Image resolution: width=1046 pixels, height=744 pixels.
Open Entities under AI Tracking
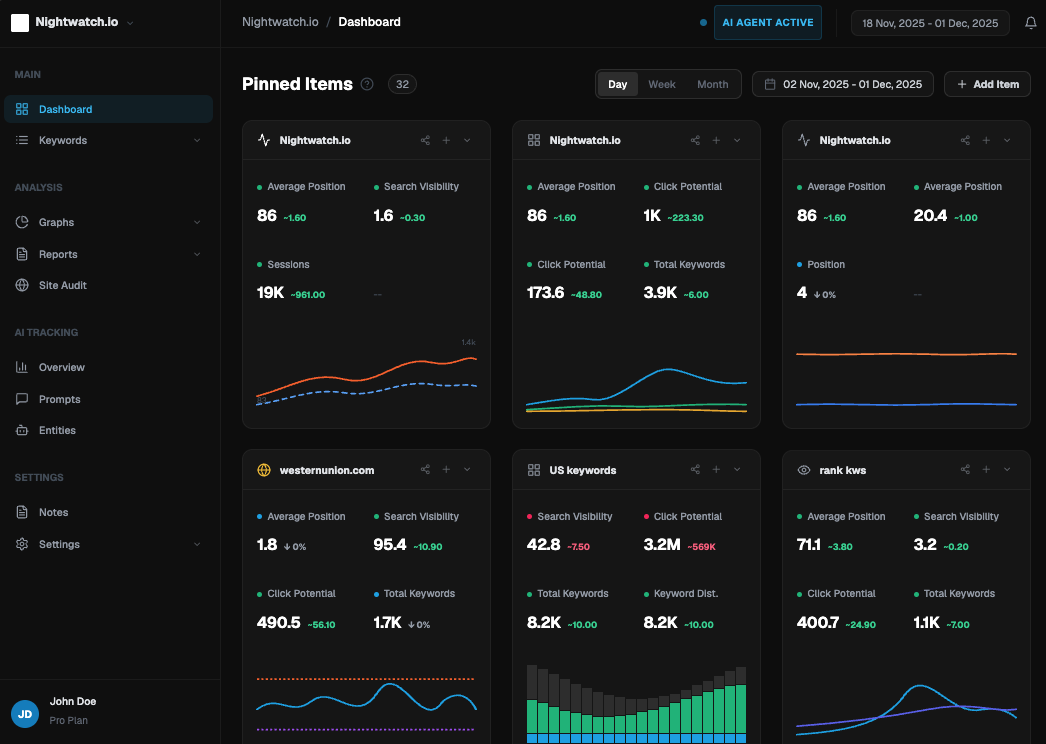(x=58, y=430)
